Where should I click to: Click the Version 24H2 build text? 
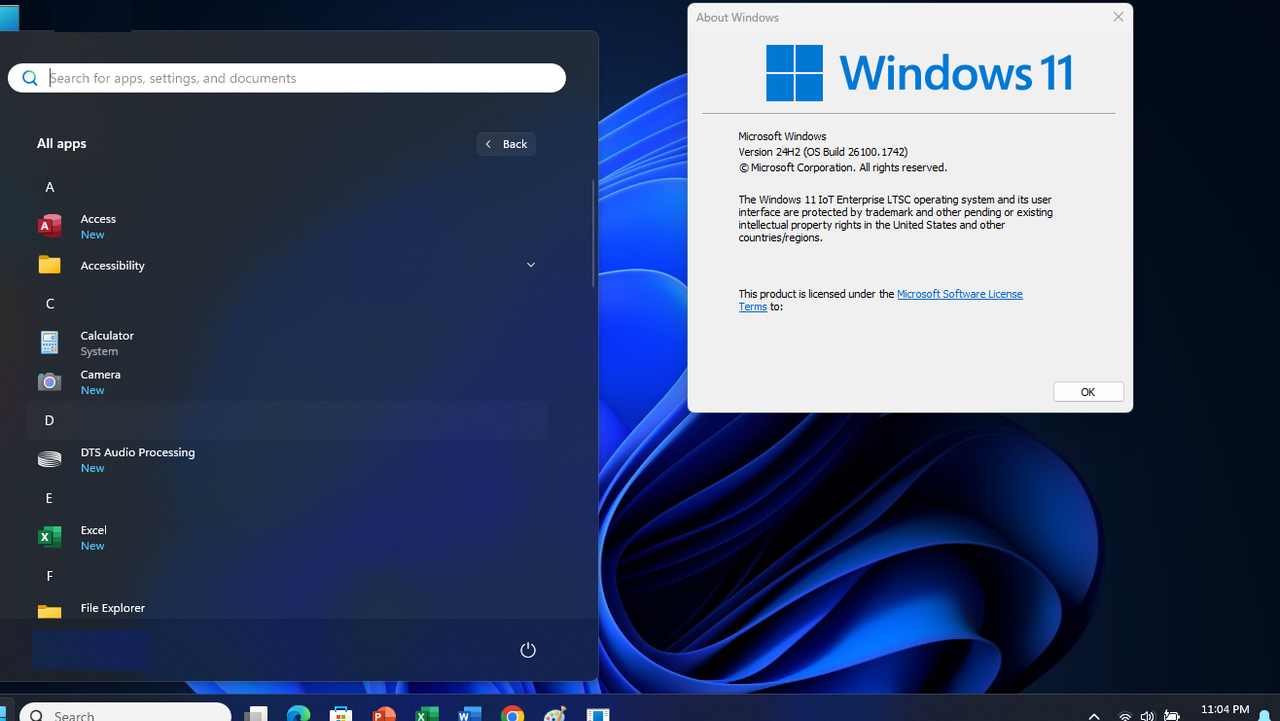[822, 152]
